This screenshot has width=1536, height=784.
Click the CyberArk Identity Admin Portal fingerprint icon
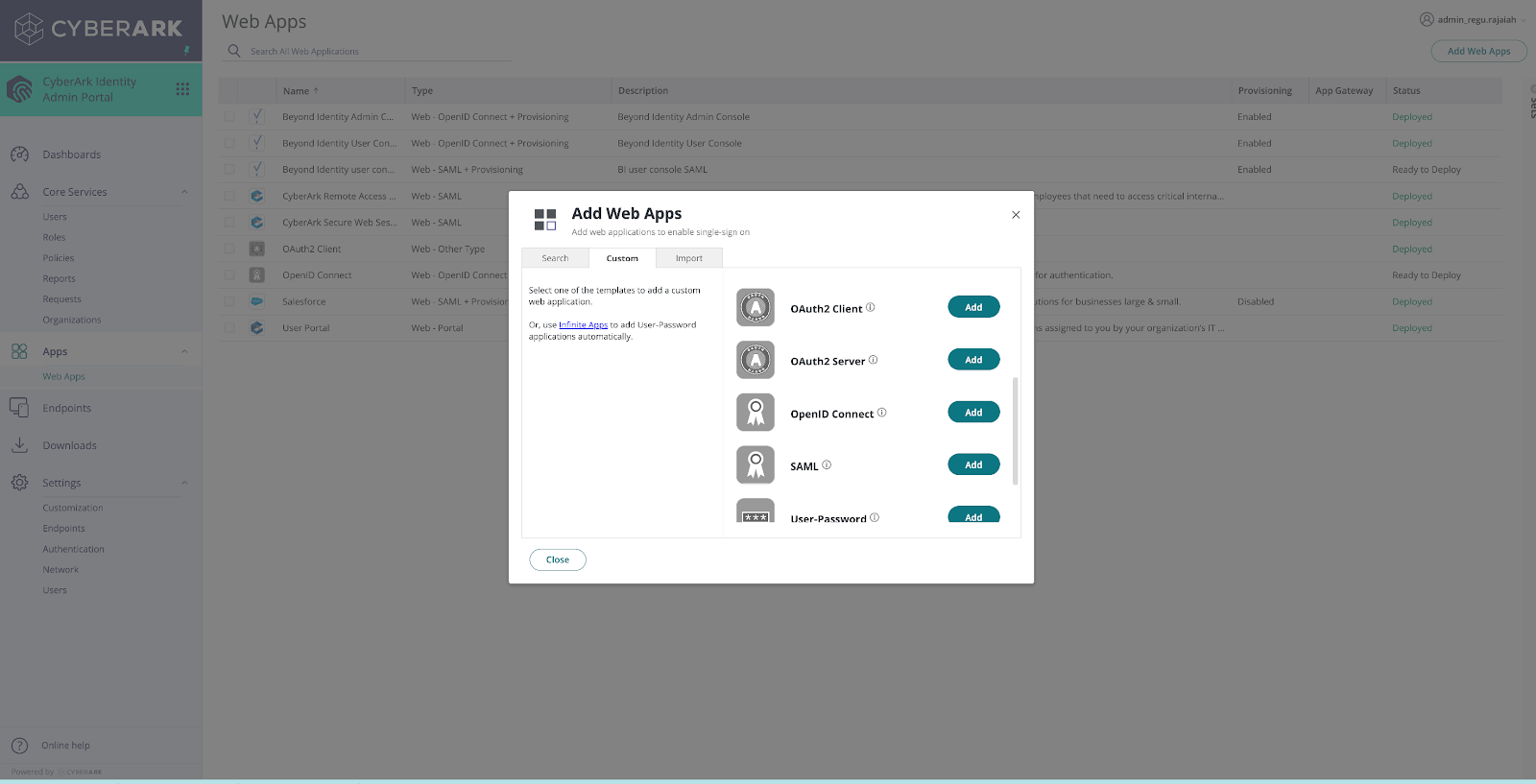click(20, 89)
